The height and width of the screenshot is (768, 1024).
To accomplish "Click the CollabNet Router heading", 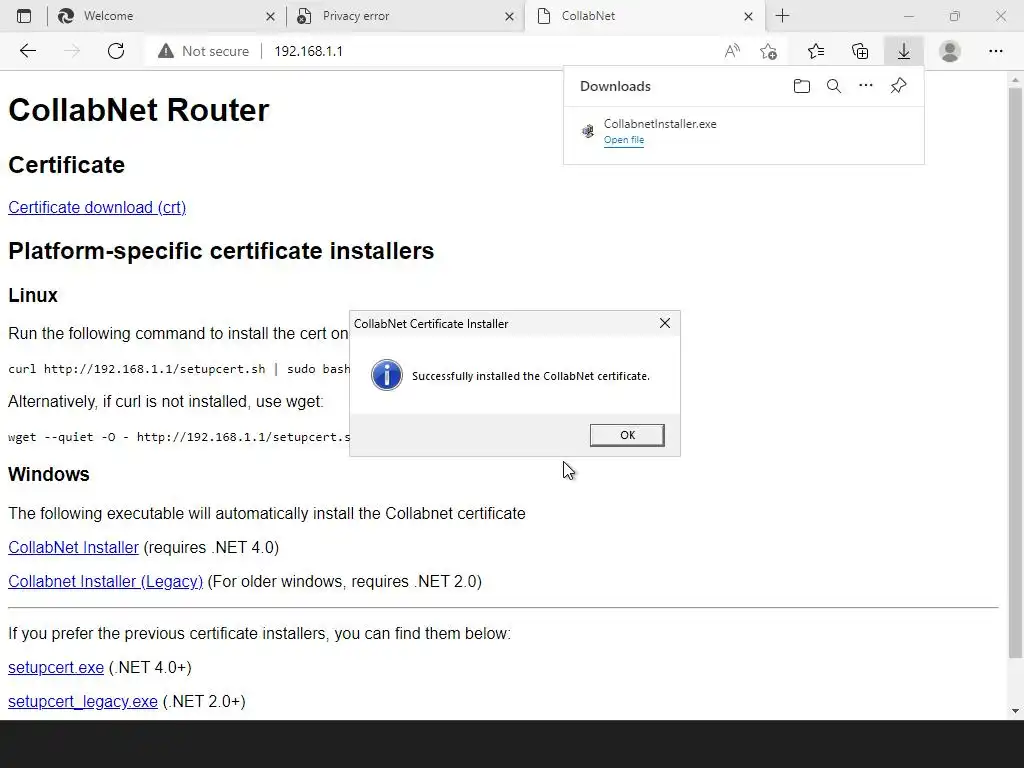I will point(138,110).
